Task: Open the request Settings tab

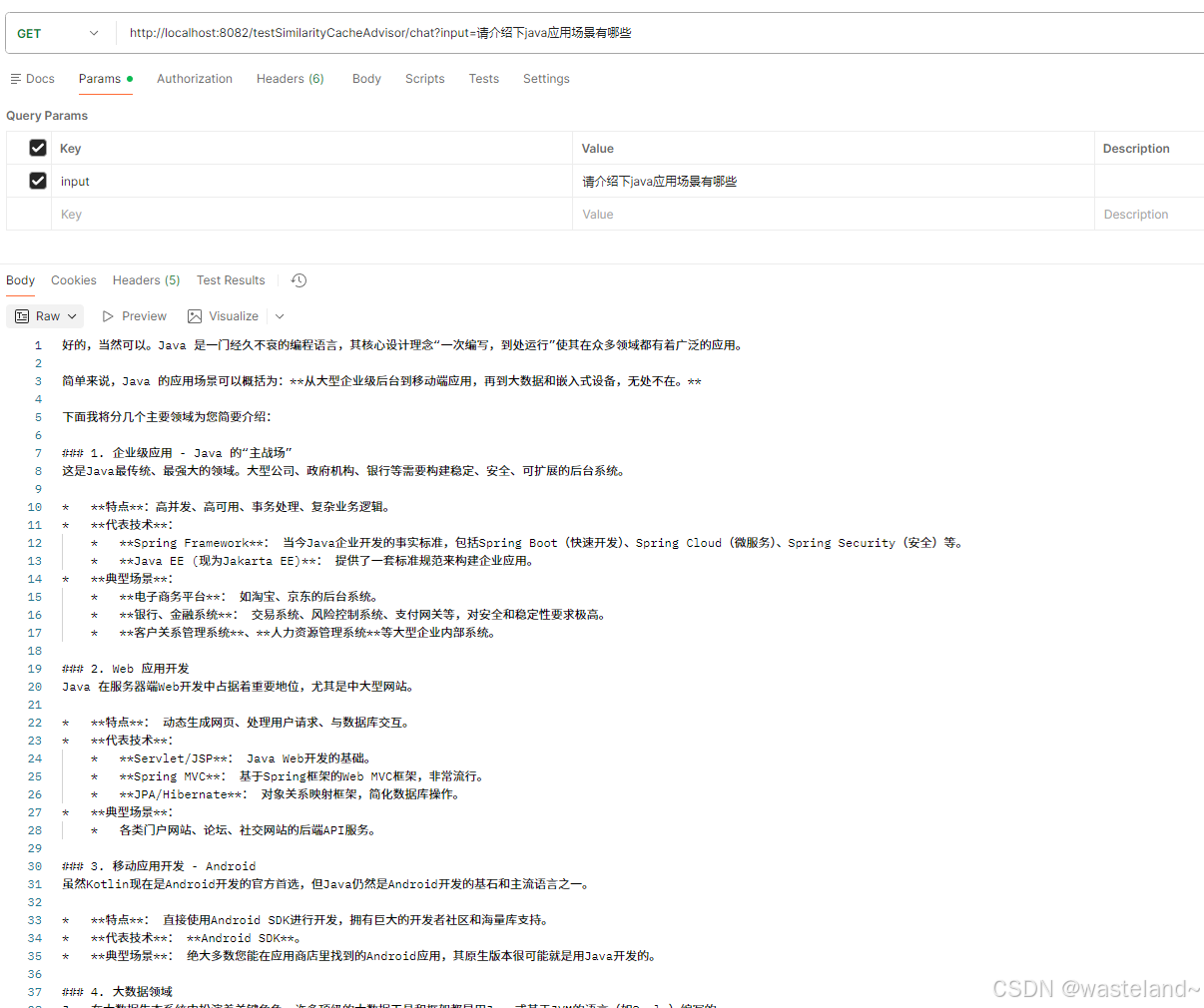Action: click(546, 79)
